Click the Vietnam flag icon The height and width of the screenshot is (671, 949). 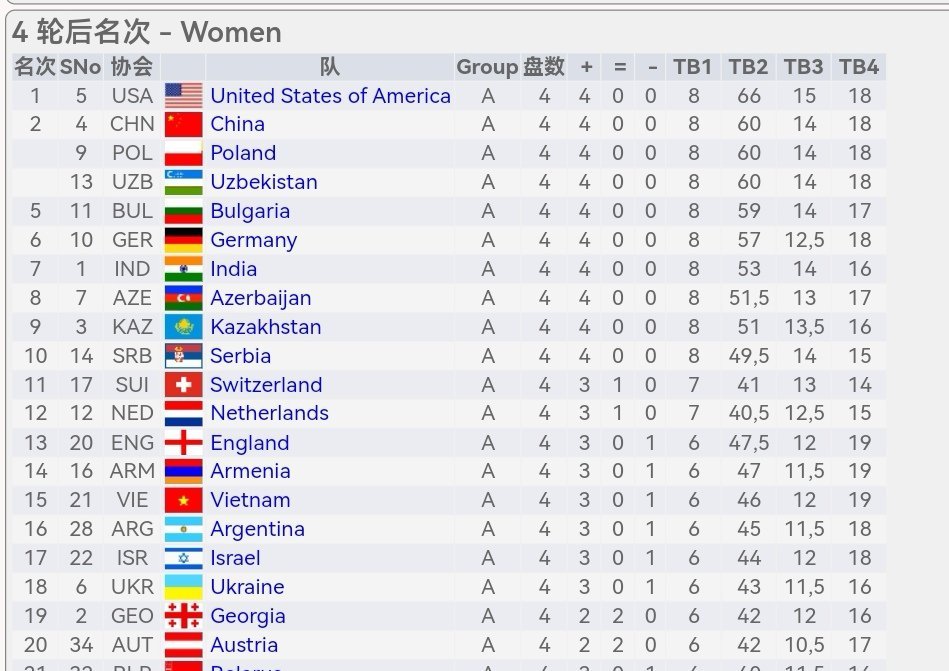(x=183, y=500)
